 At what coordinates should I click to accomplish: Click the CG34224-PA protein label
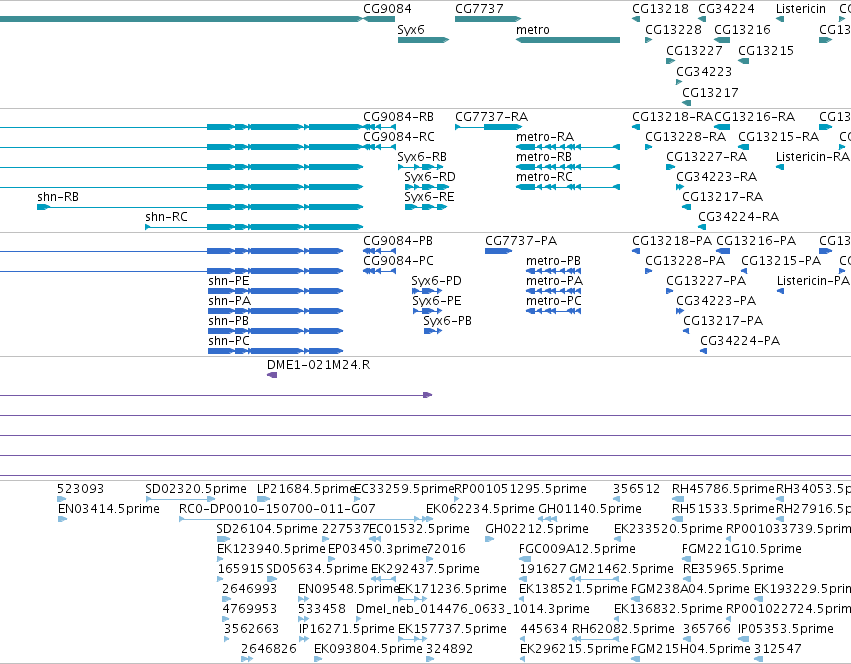point(739,342)
